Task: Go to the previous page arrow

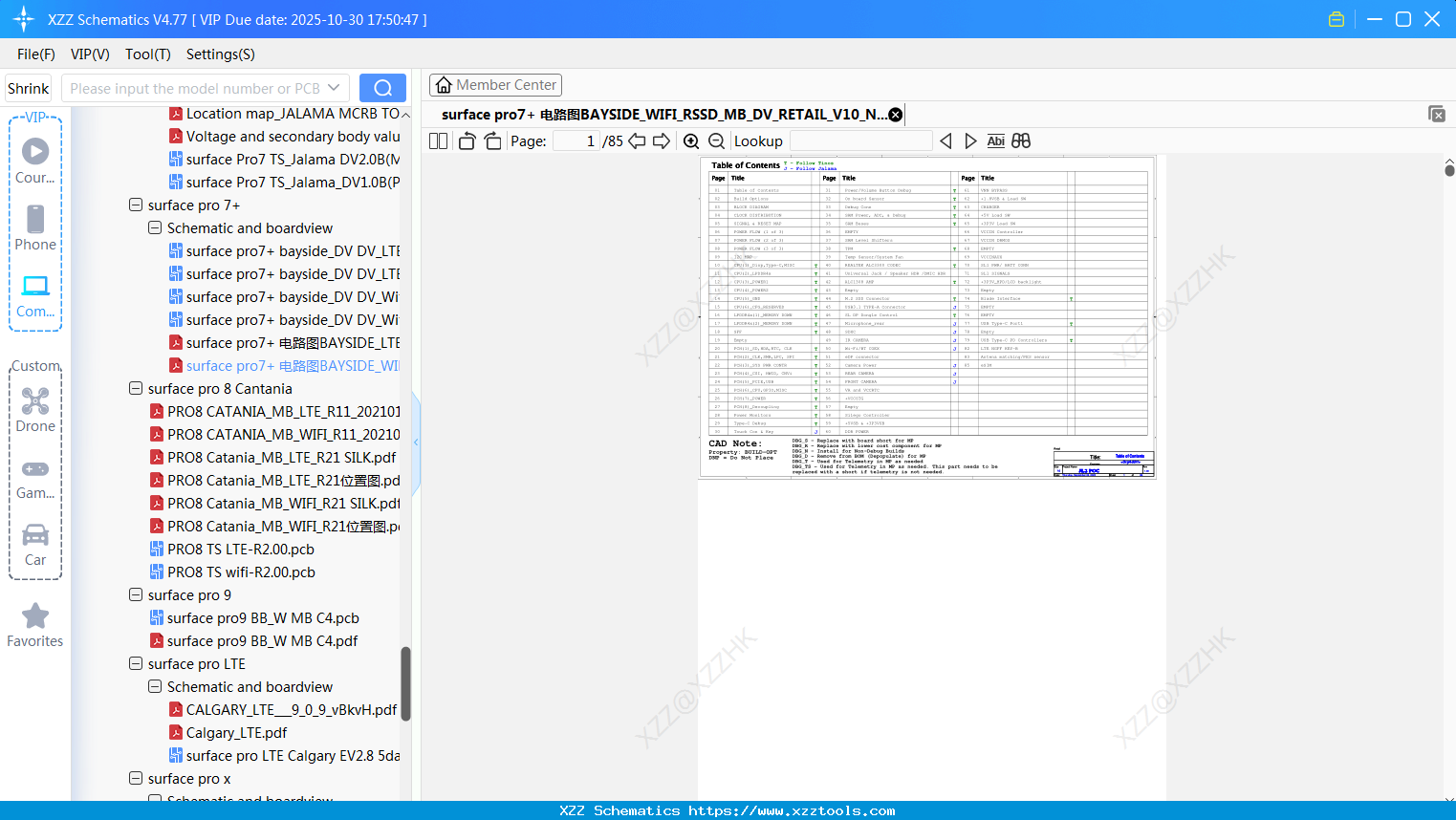Action: (x=637, y=140)
